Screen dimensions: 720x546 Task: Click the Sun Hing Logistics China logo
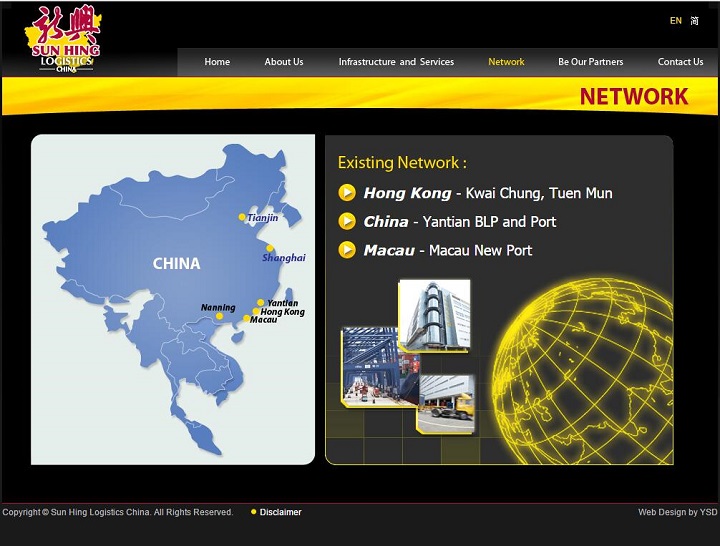[63, 39]
